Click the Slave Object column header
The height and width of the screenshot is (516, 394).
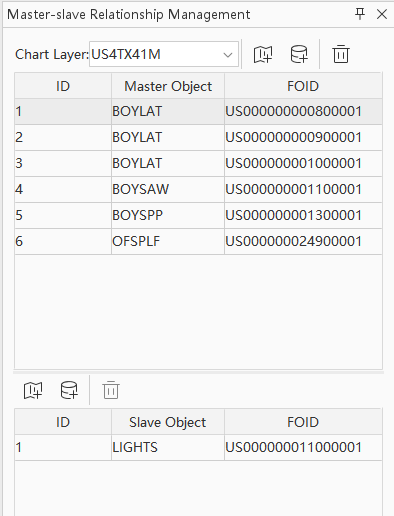[168, 422]
